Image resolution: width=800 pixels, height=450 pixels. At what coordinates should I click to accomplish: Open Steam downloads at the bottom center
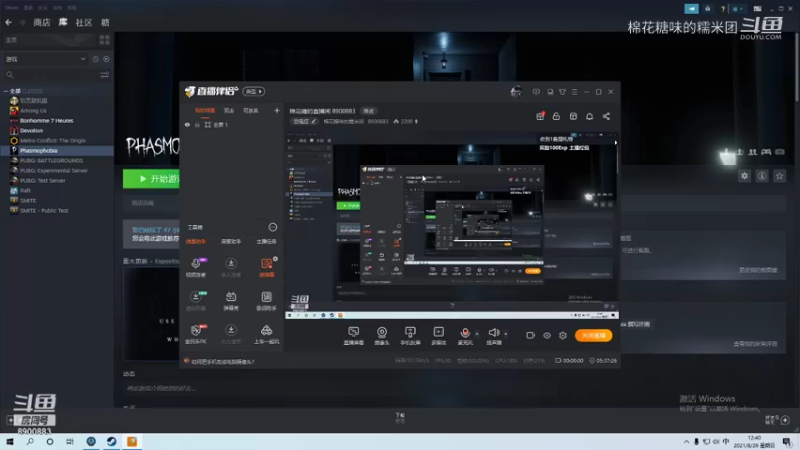[400, 418]
